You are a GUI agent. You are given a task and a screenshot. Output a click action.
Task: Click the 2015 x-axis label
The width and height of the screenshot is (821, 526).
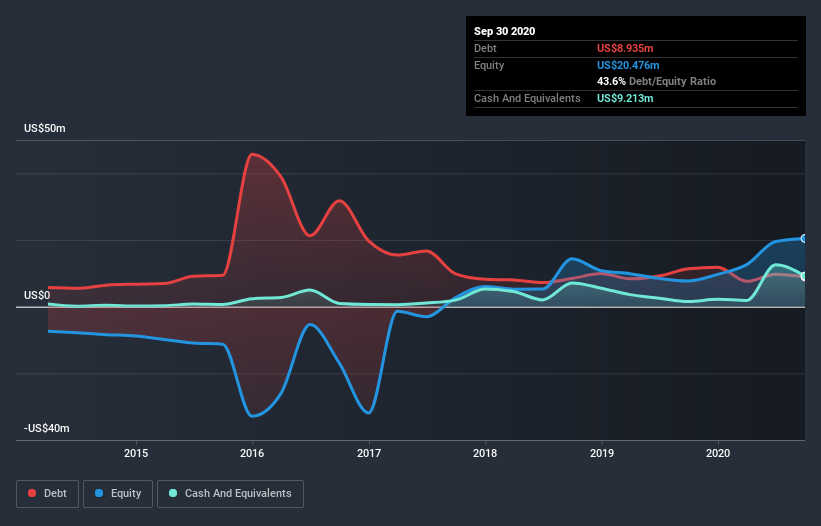point(136,453)
